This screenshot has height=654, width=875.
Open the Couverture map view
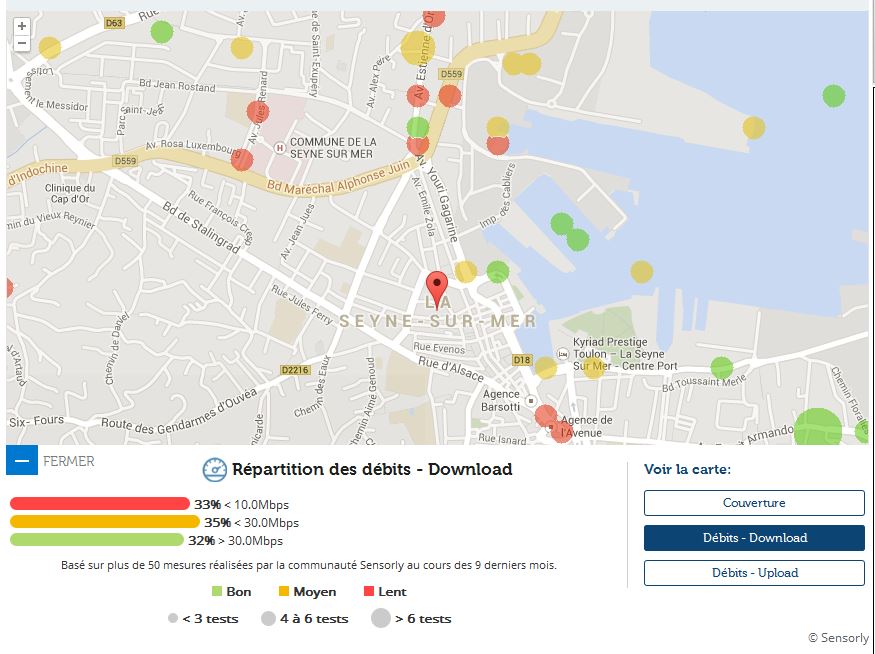754,503
